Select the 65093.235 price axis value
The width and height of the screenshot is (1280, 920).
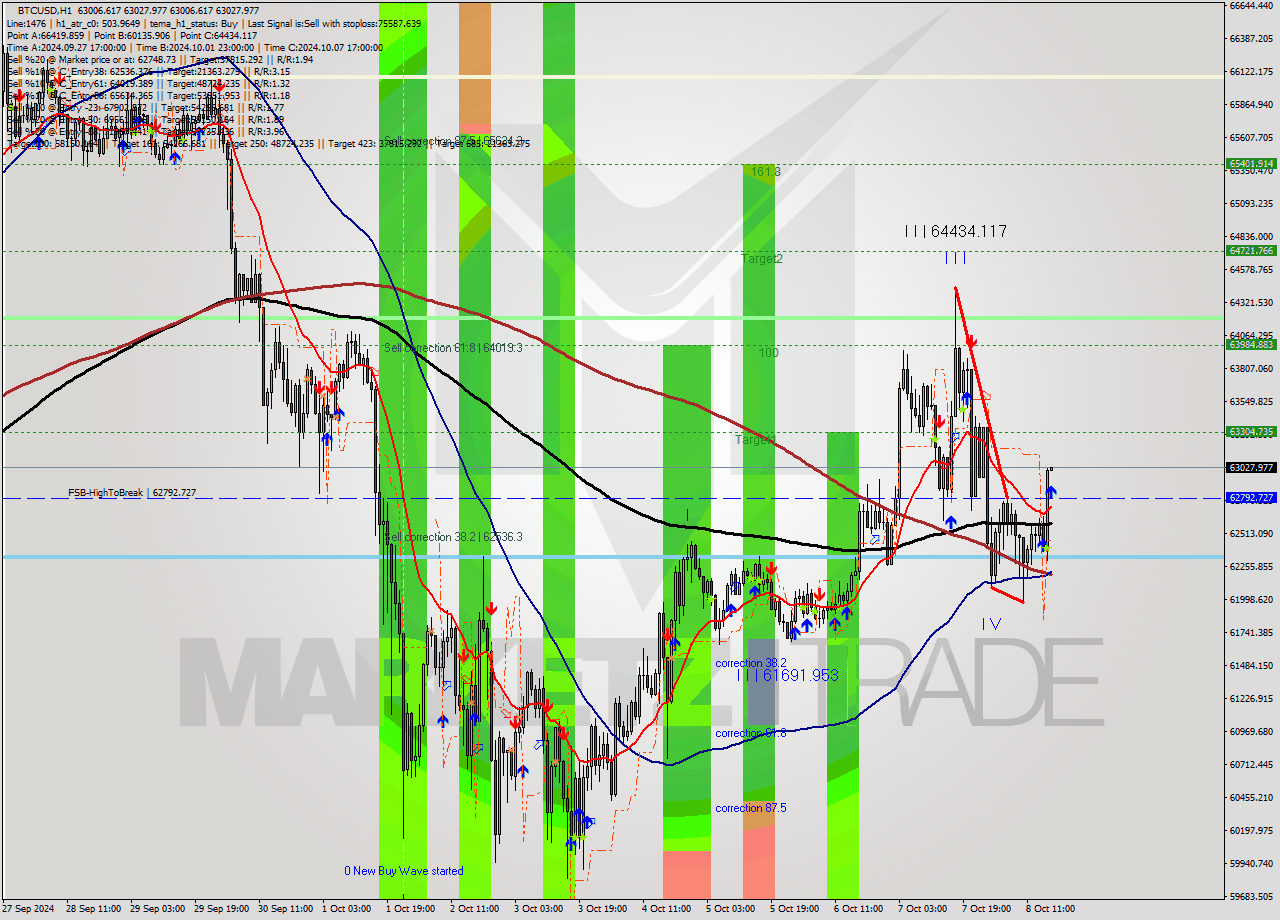[1251, 204]
